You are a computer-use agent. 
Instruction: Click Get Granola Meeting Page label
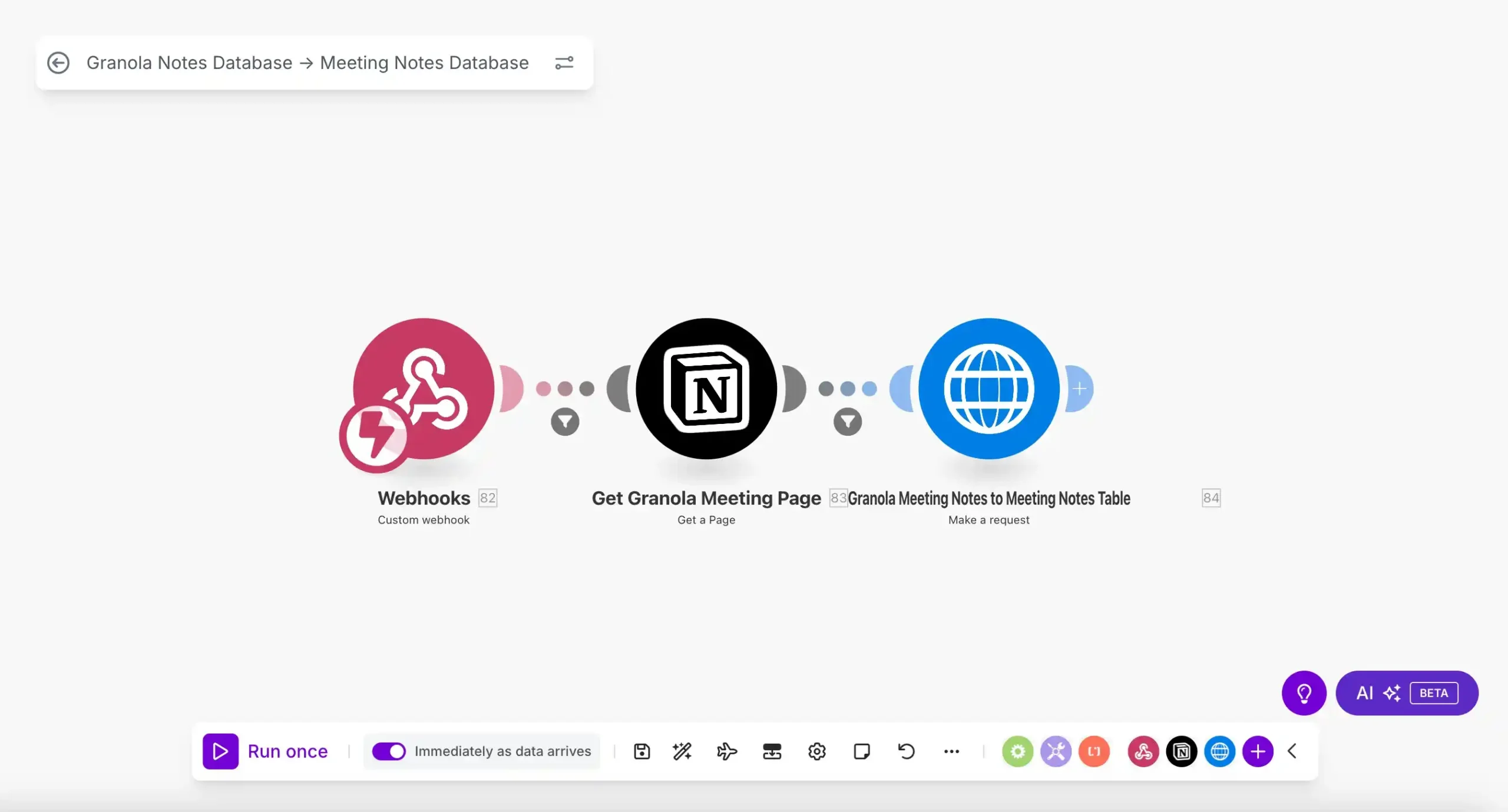(x=706, y=498)
